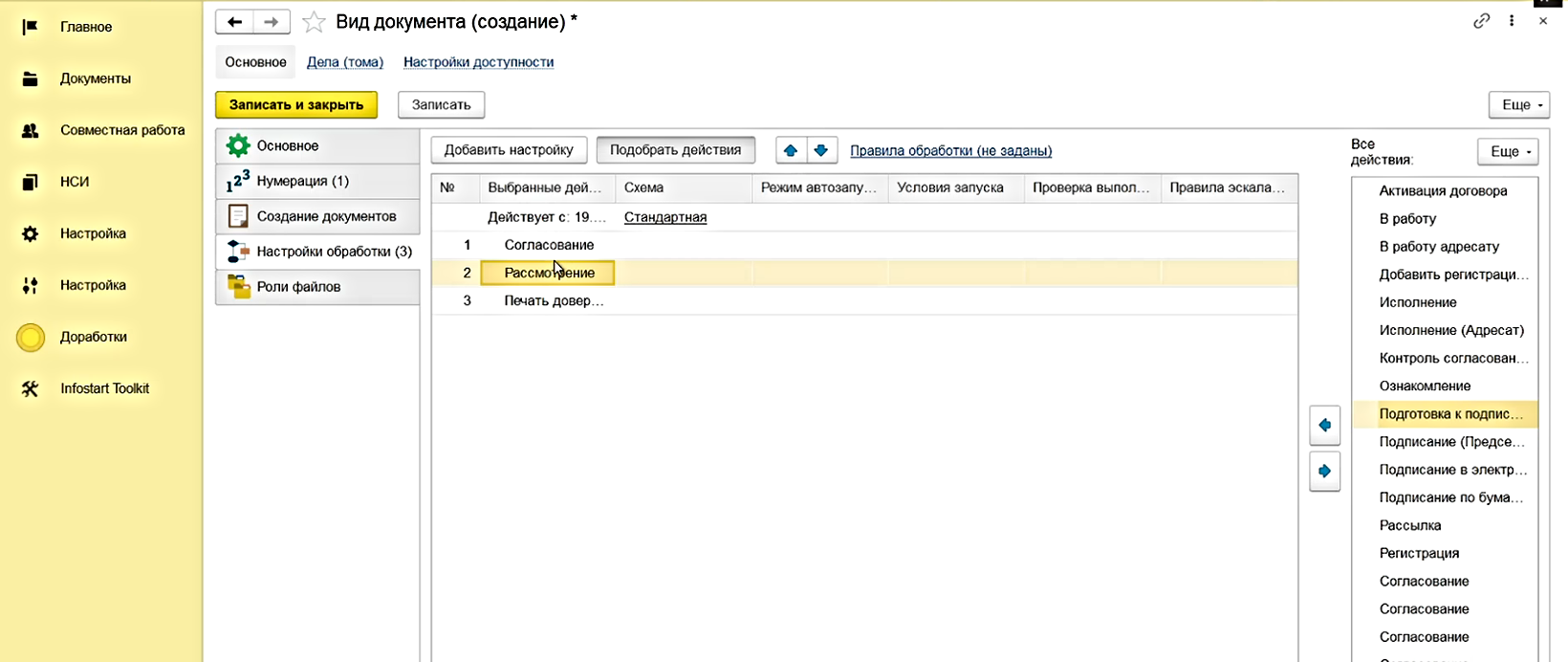Select Ознакомление in the all actions list

pos(1425,386)
